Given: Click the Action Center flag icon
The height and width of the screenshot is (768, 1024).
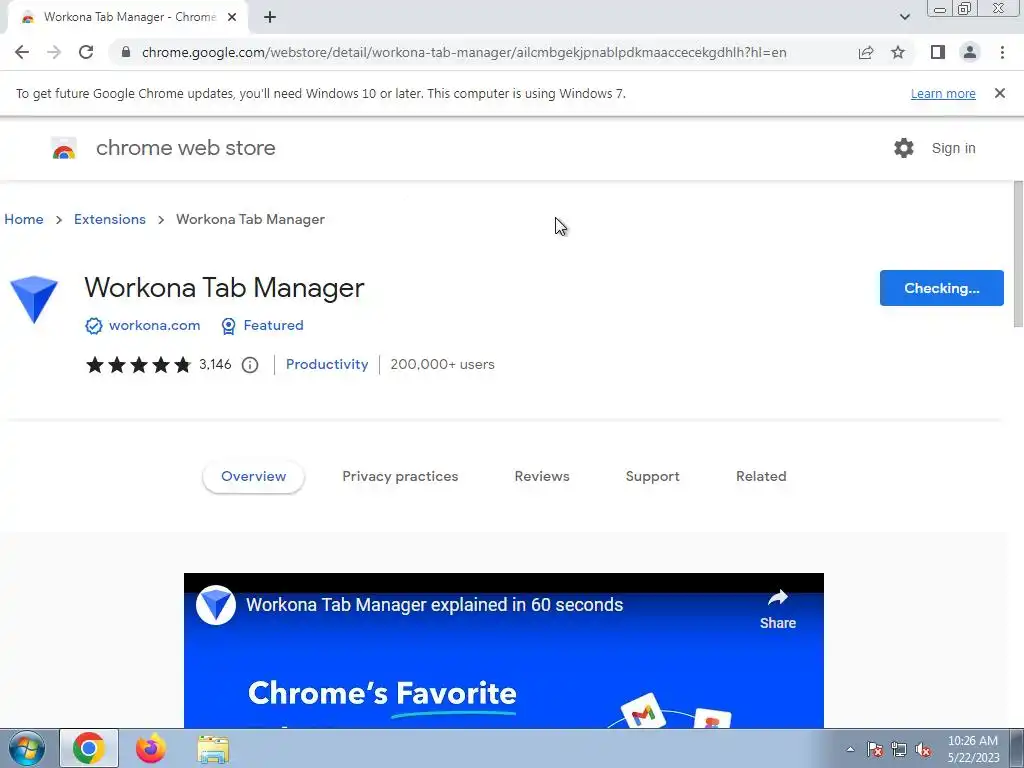Looking at the screenshot, I should 875,750.
